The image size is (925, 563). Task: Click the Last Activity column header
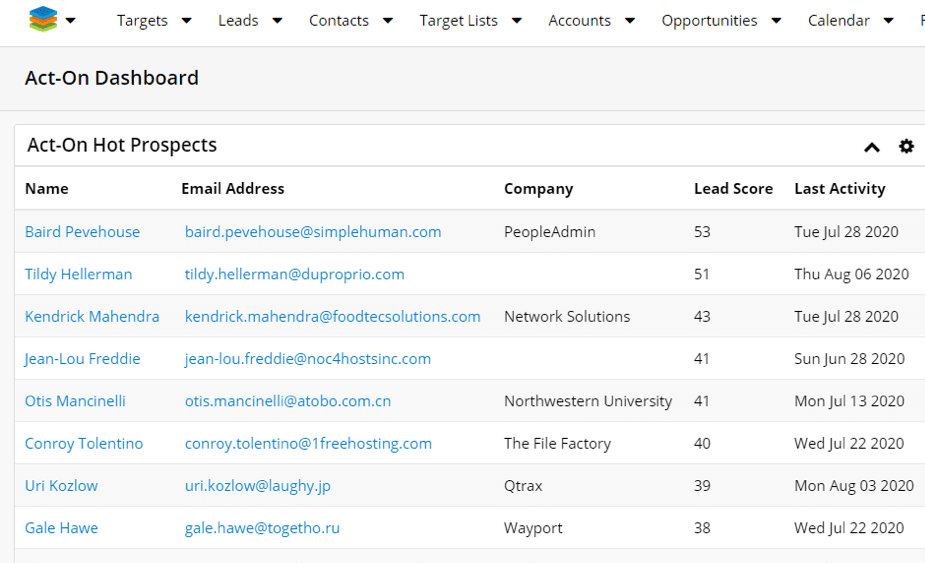tap(839, 189)
